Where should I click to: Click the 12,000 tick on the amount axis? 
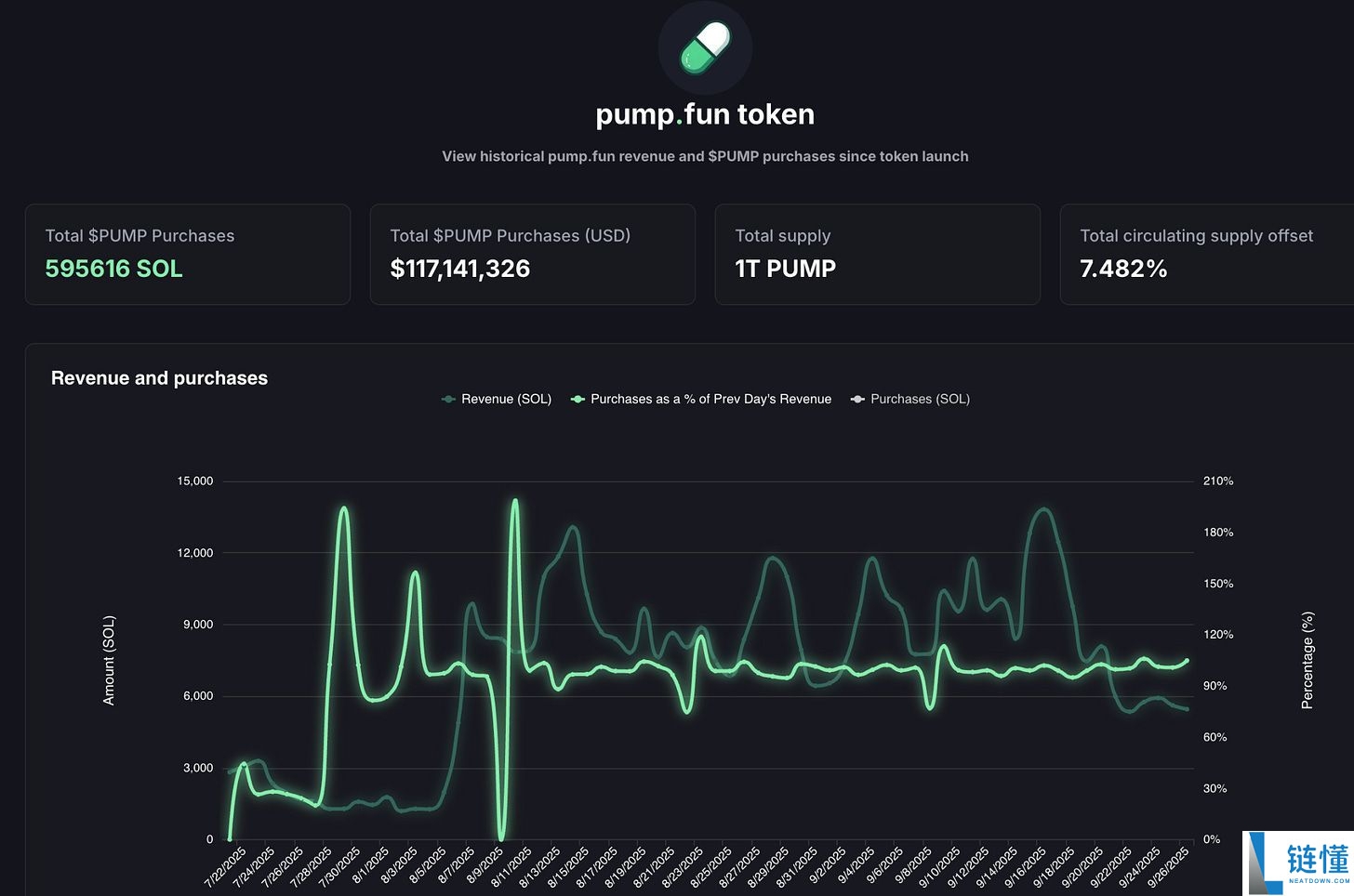coord(195,553)
